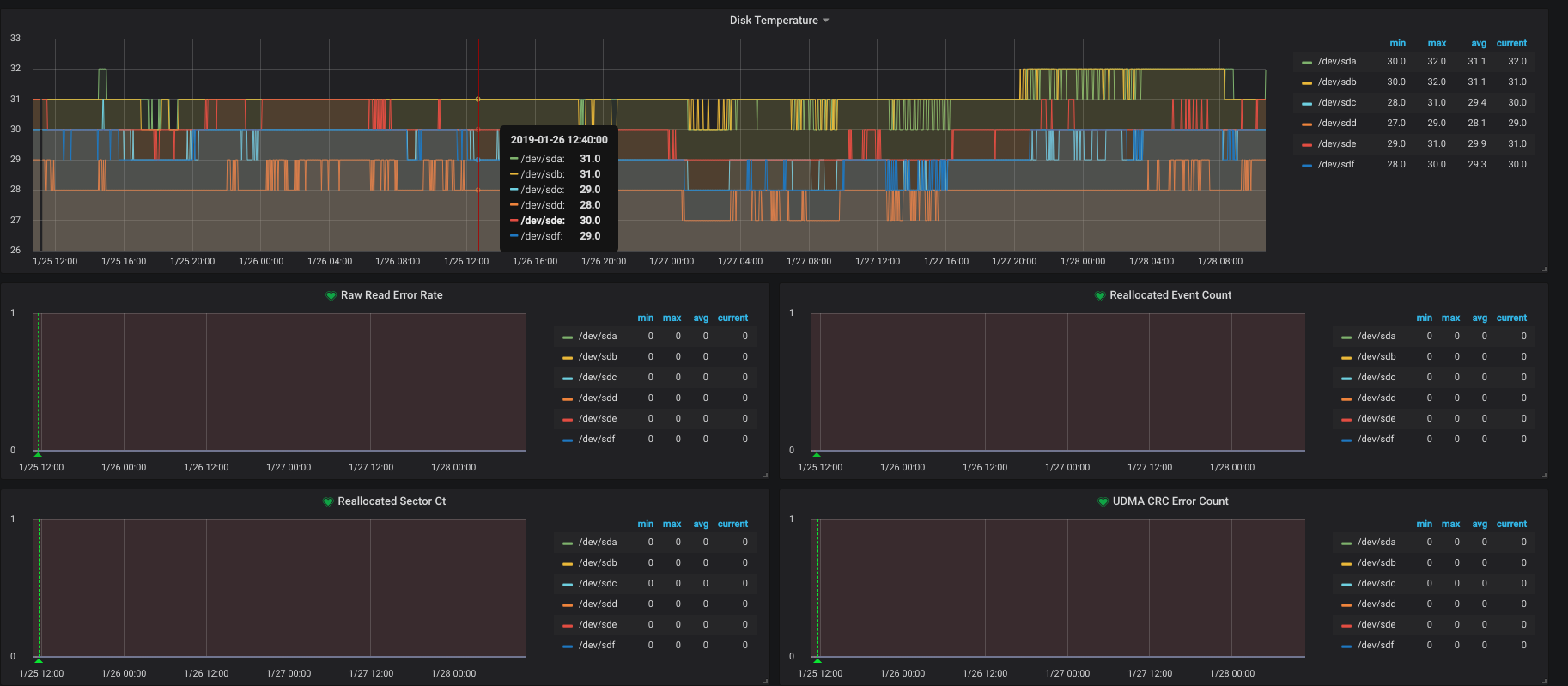Toggle /dev/sda series in Disk Temperature legend
The width and height of the screenshot is (1568, 686).
1337,62
